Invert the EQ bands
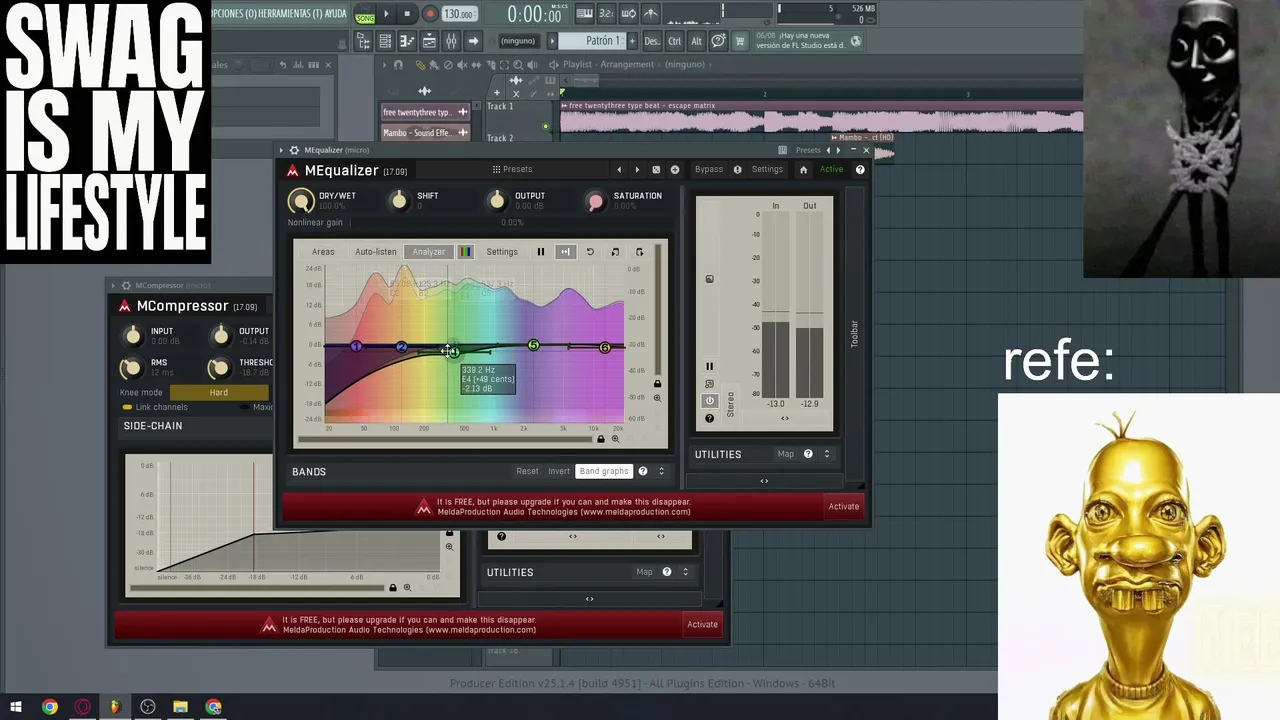This screenshot has height=720, width=1280. click(x=559, y=472)
